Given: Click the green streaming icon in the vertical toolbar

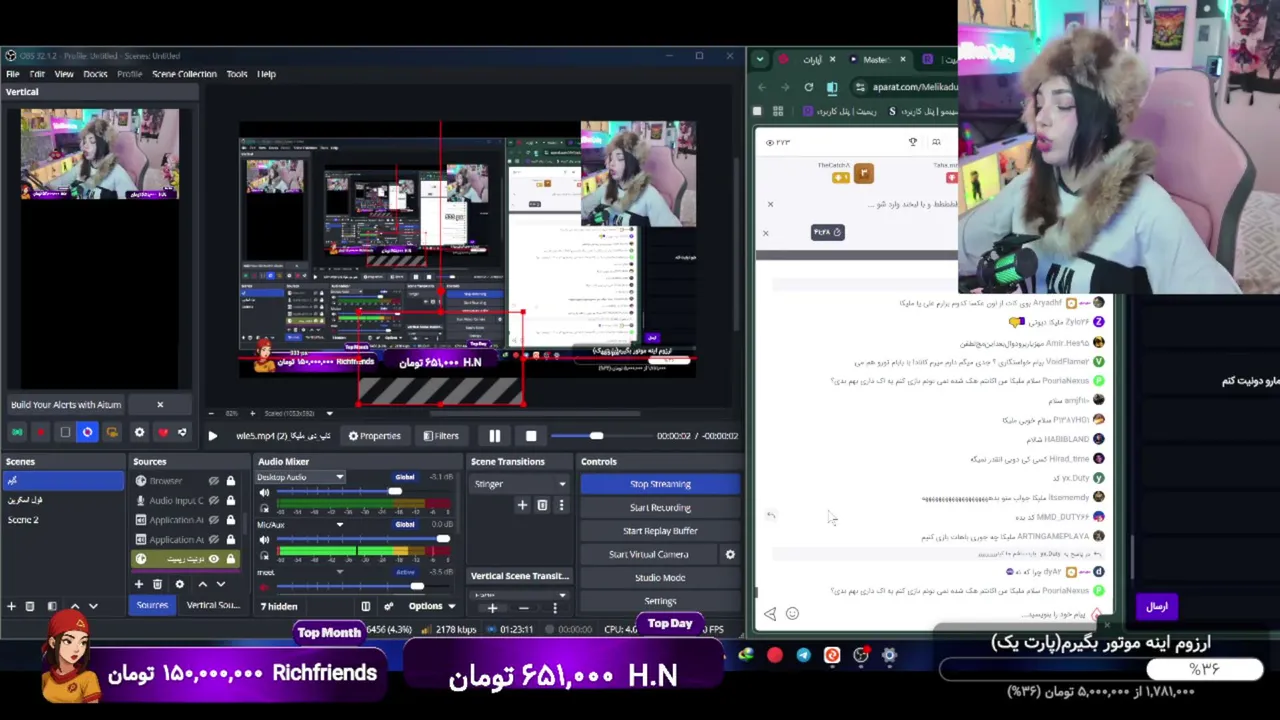Looking at the screenshot, I should (17, 432).
